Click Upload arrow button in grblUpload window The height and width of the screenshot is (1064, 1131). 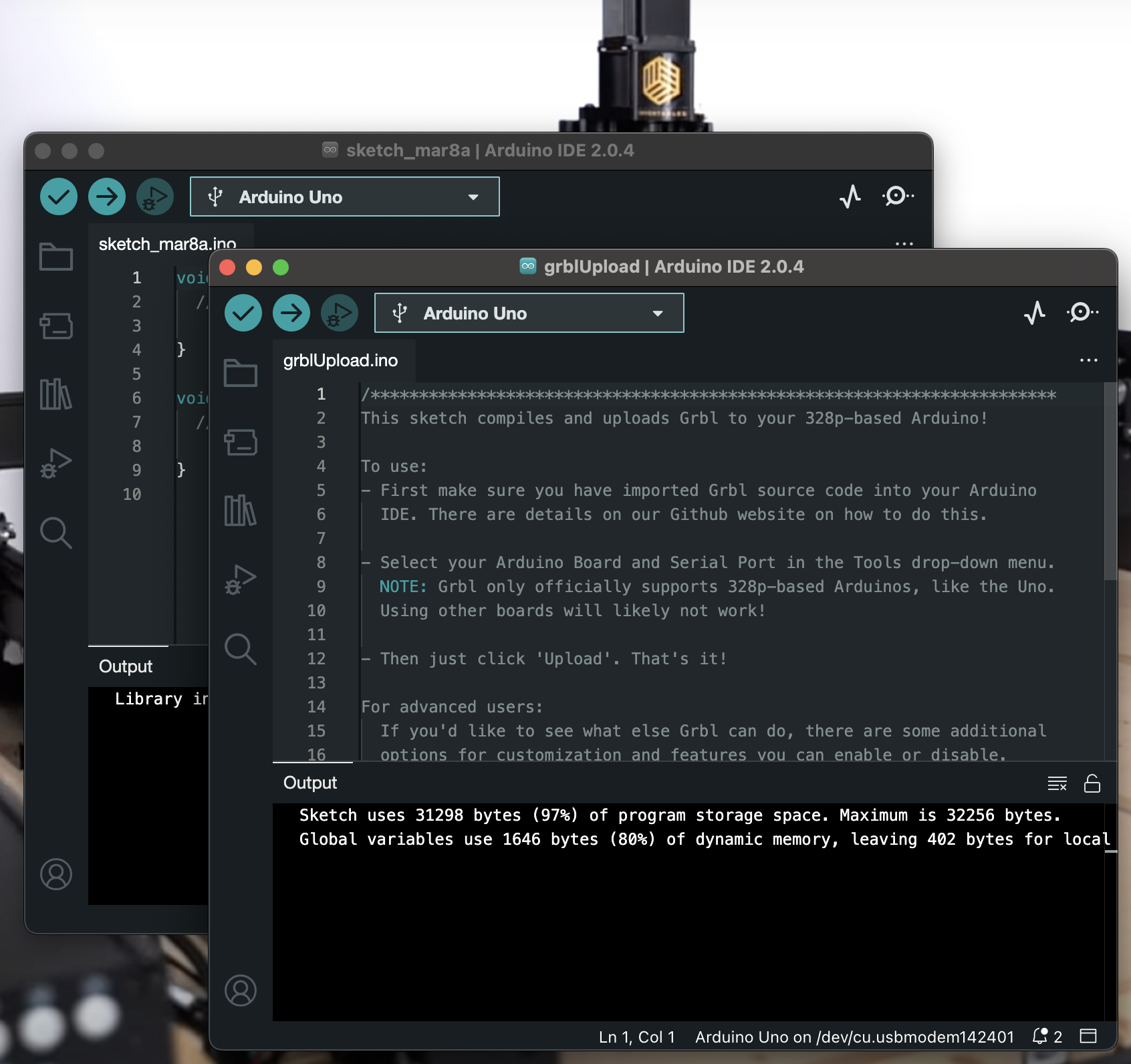(291, 313)
